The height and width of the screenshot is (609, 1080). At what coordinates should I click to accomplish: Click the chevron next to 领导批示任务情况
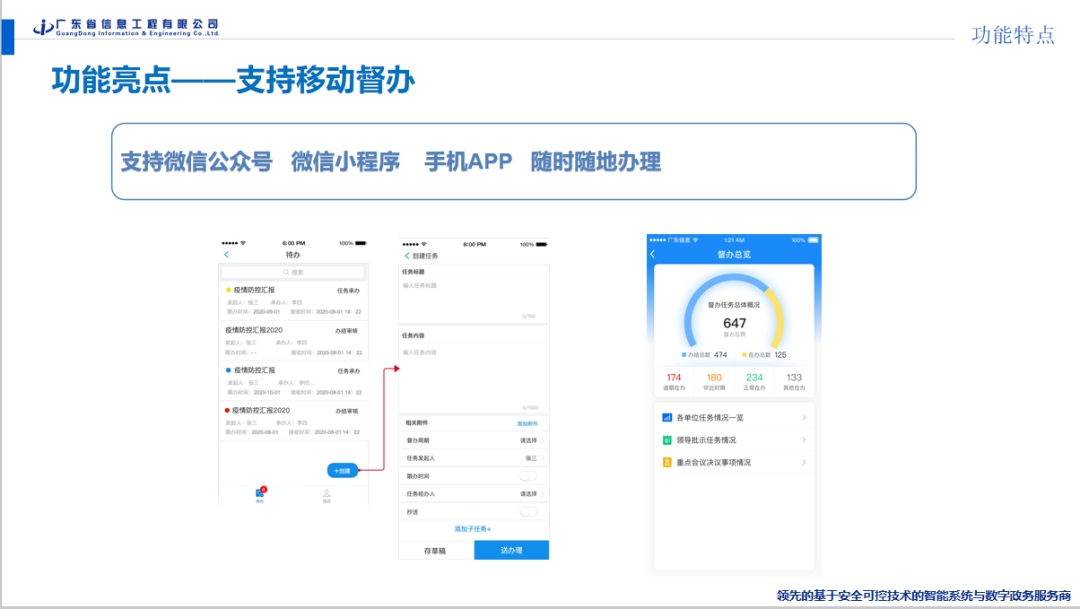pyautogui.click(x=804, y=439)
